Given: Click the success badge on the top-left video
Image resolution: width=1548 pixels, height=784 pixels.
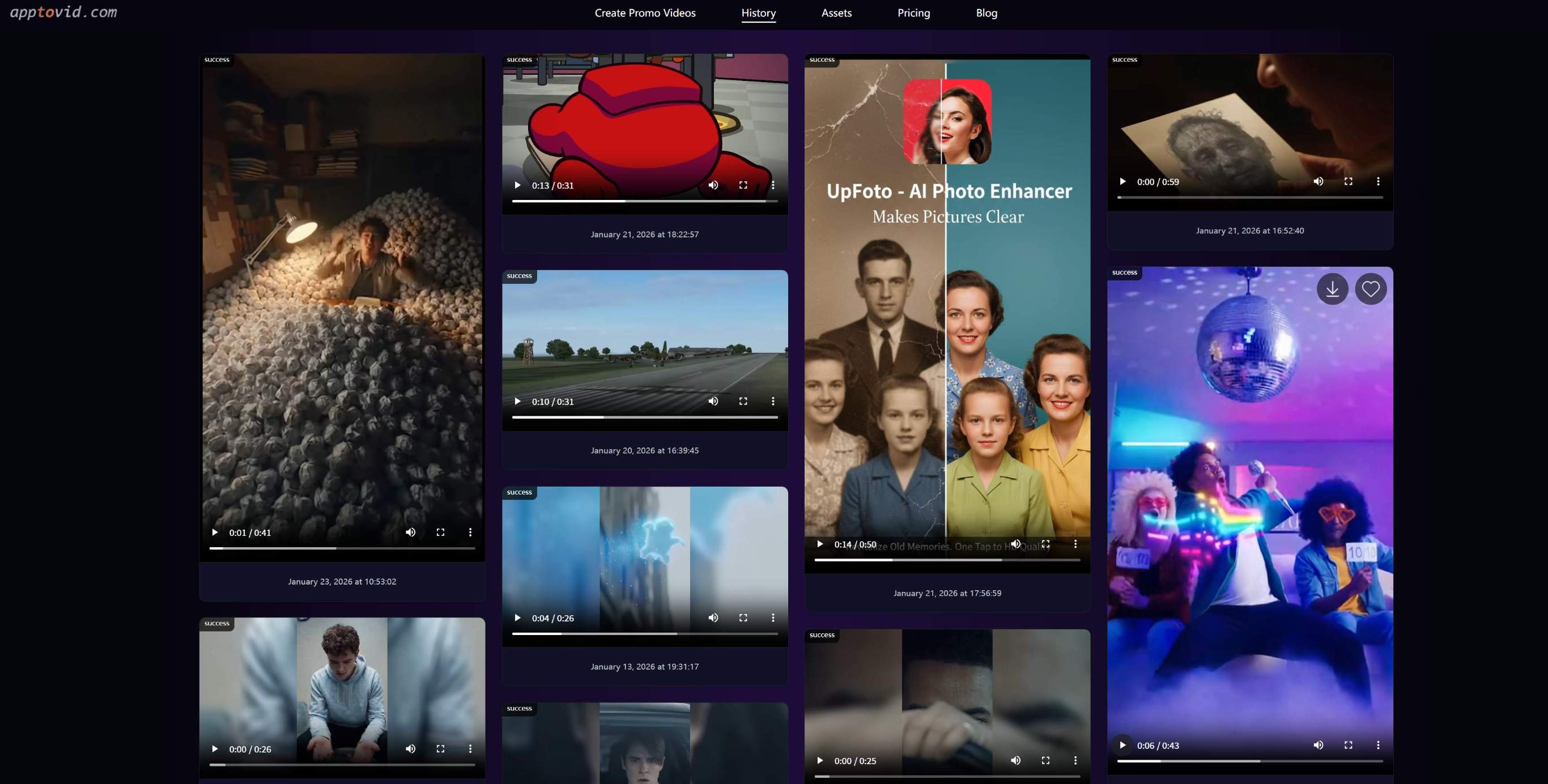Looking at the screenshot, I should pos(216,59).
